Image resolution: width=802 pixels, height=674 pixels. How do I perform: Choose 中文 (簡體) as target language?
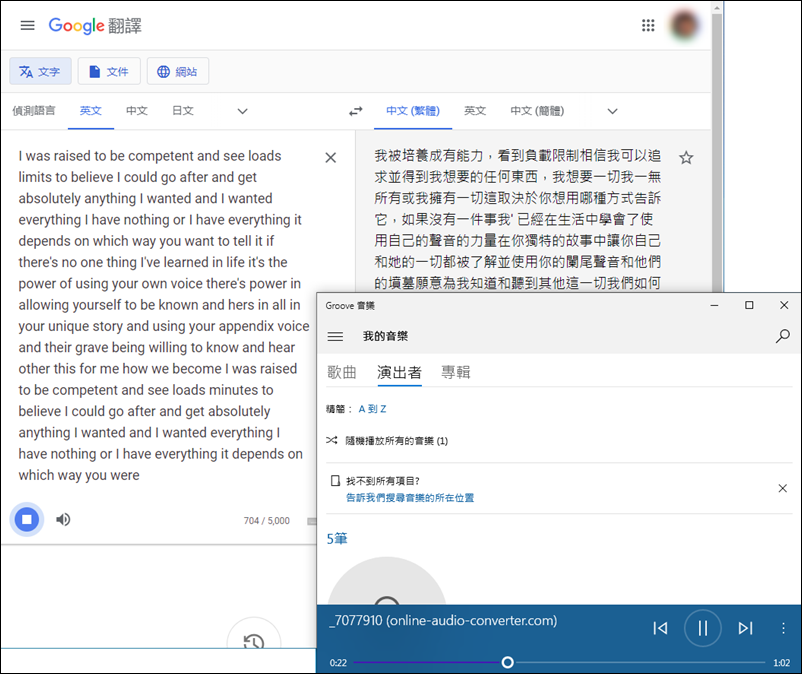tap(537, 110)
